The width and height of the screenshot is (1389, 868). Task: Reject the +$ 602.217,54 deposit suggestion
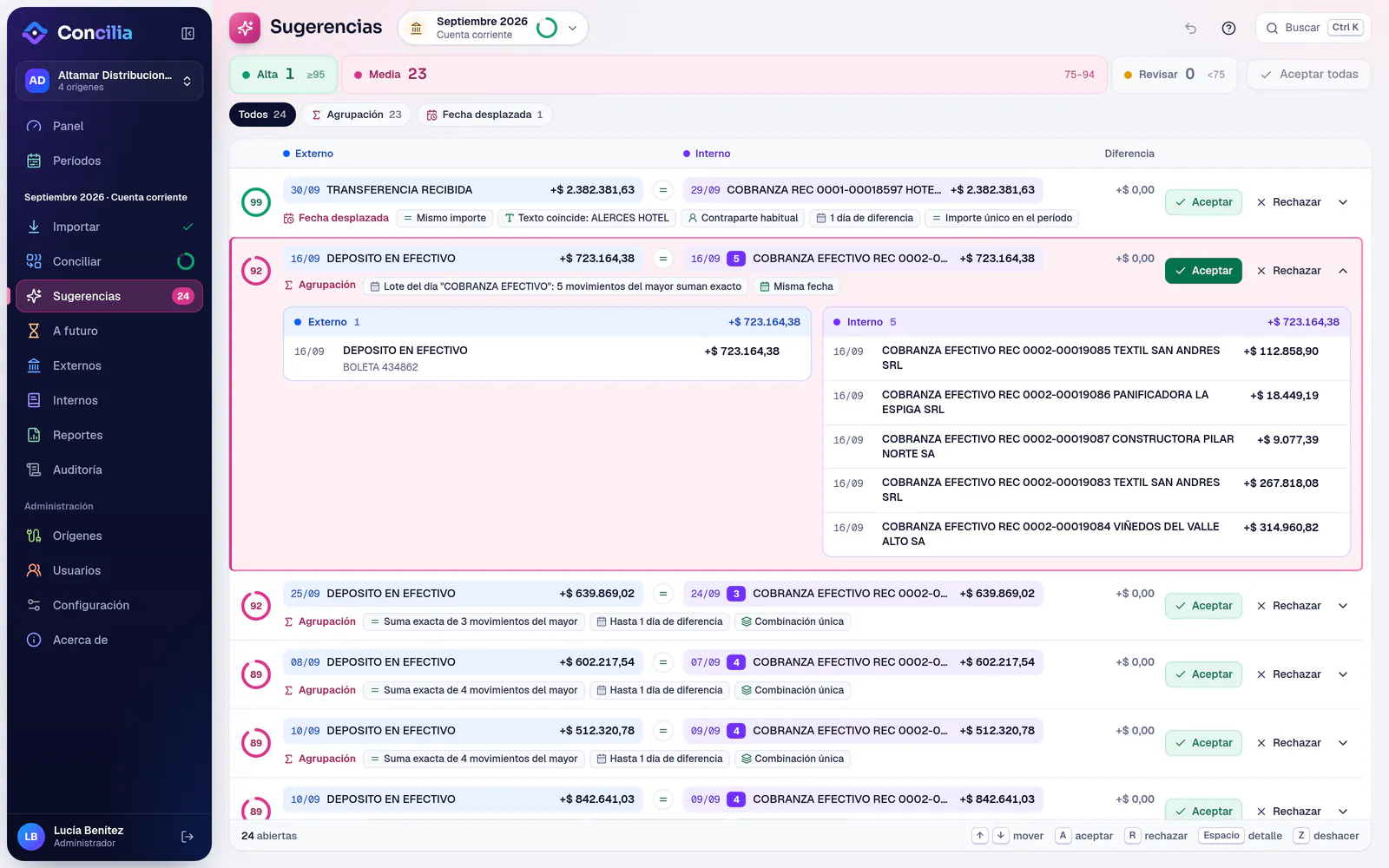point(1289,674)
